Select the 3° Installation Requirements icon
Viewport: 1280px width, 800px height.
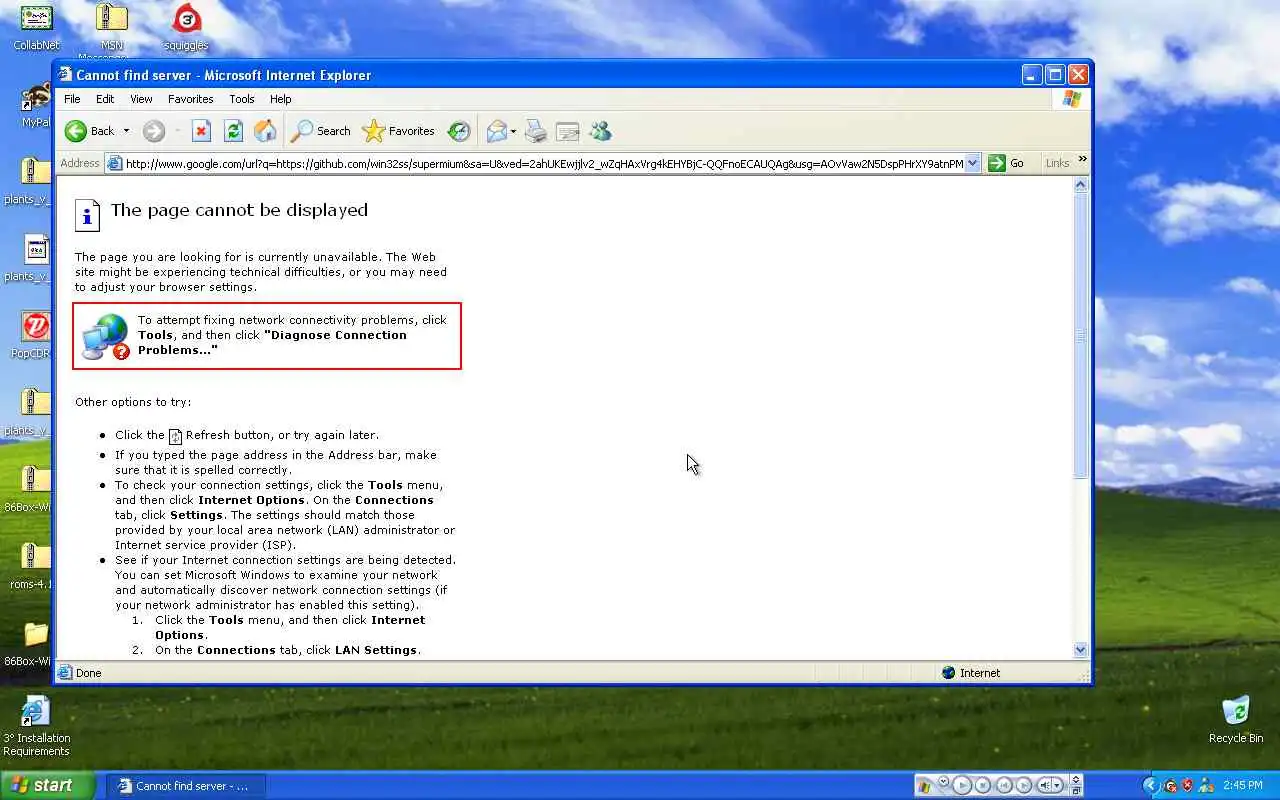click(36, 726)
